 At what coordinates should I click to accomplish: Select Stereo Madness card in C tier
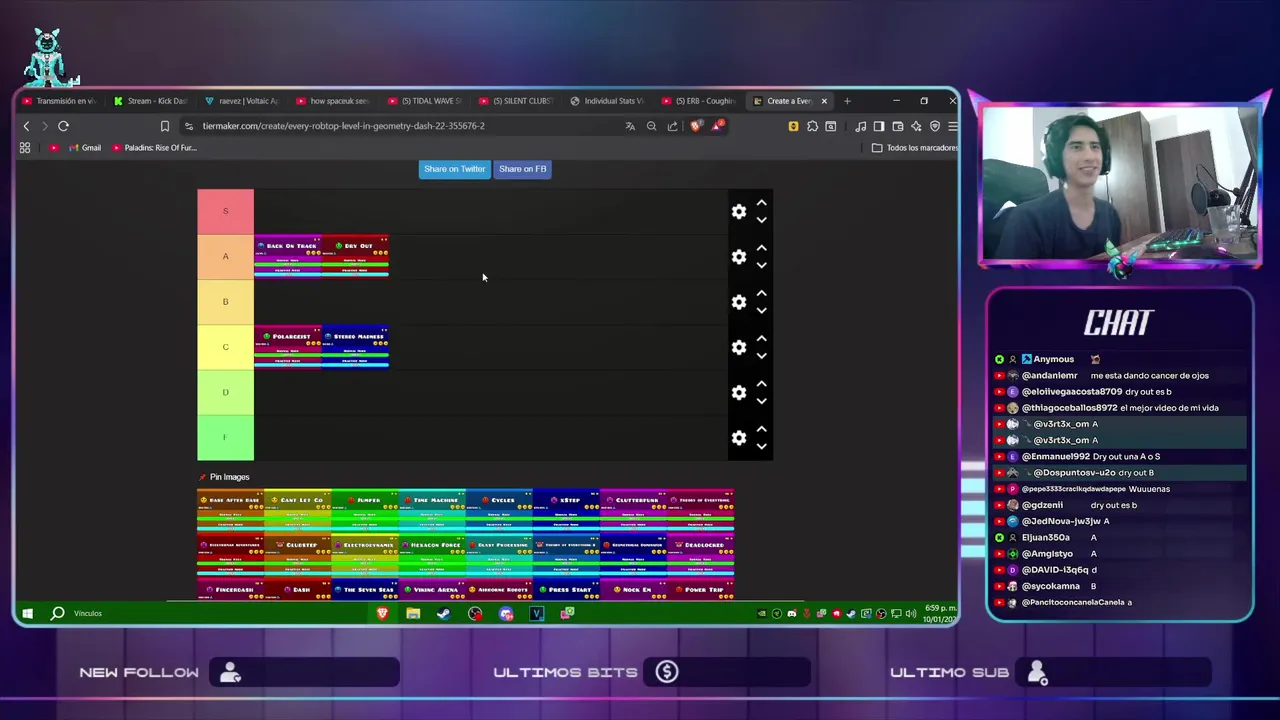355,347
